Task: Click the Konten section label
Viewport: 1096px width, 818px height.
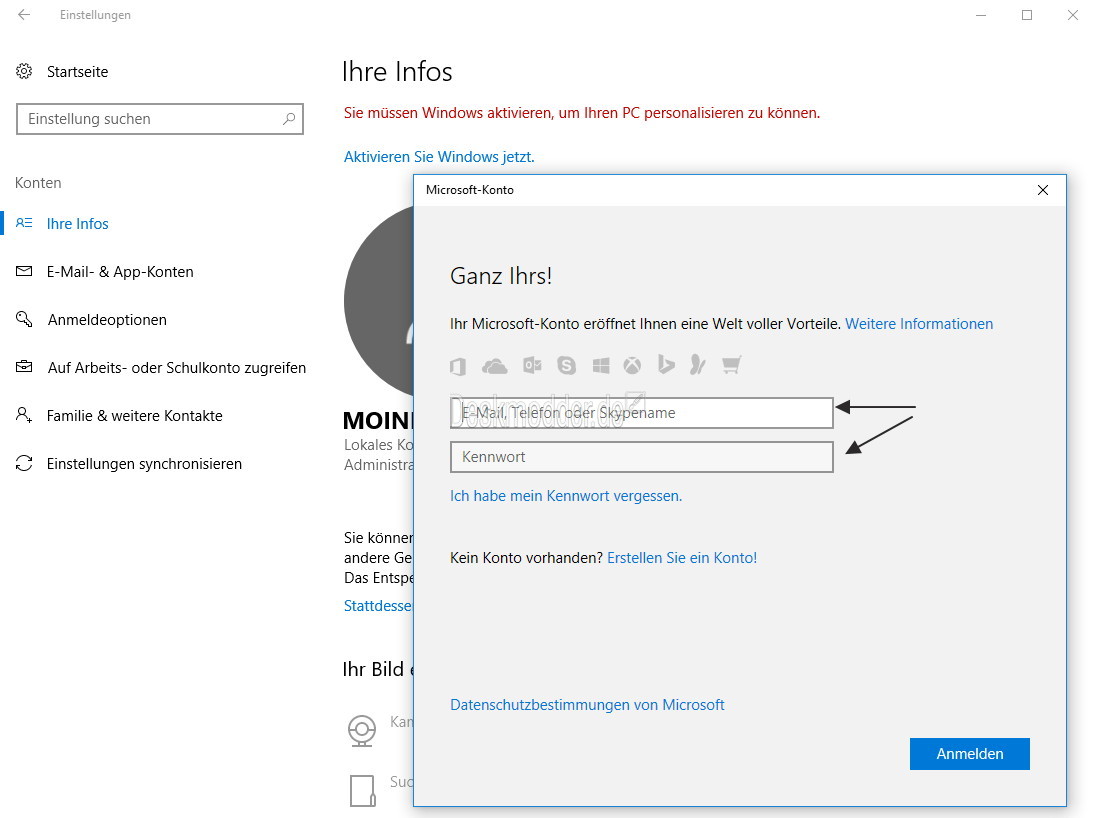Action: pyautogui.click(x=38, y=183)
